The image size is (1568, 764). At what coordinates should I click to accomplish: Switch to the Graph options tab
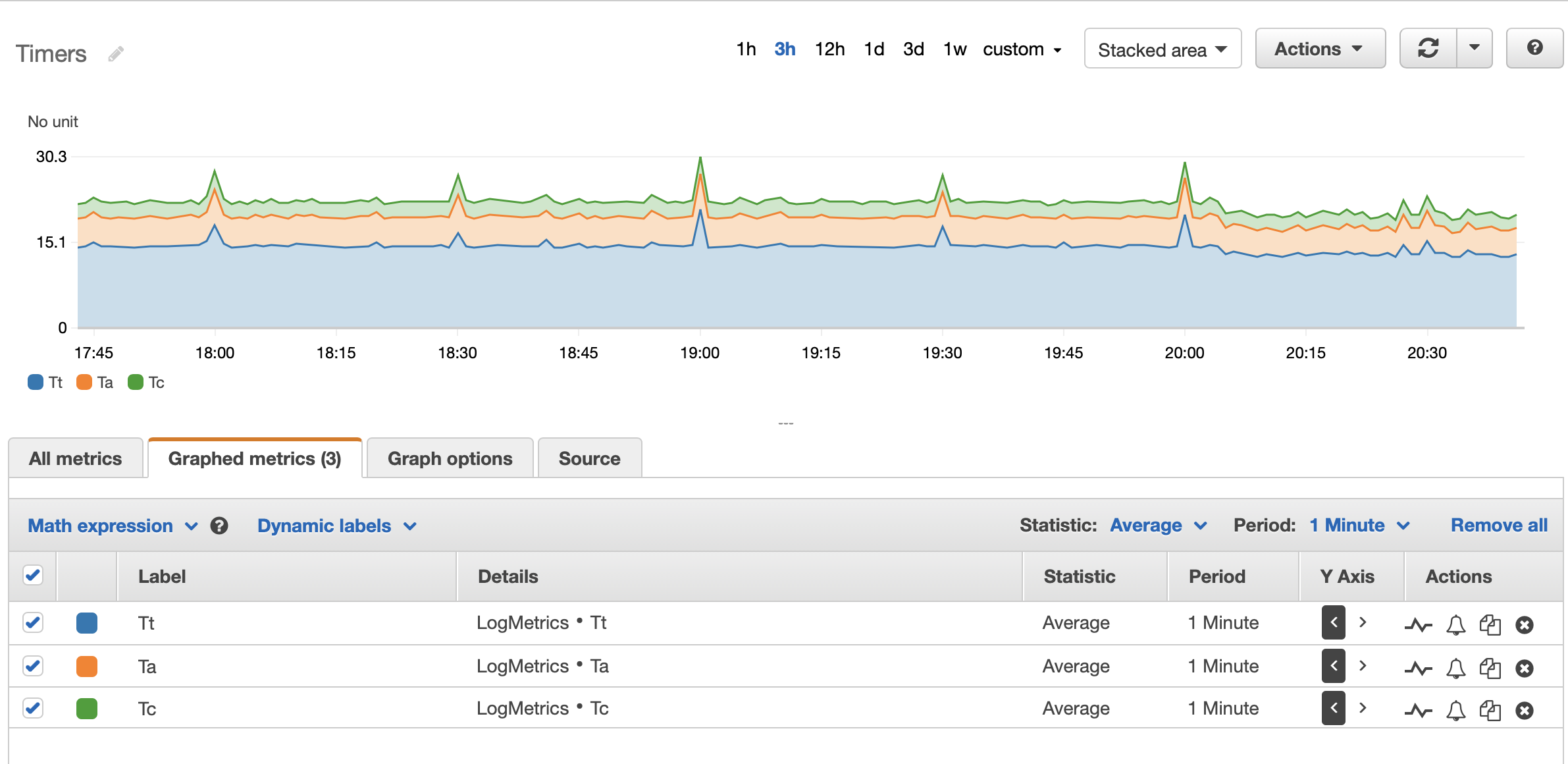(450, 458)
